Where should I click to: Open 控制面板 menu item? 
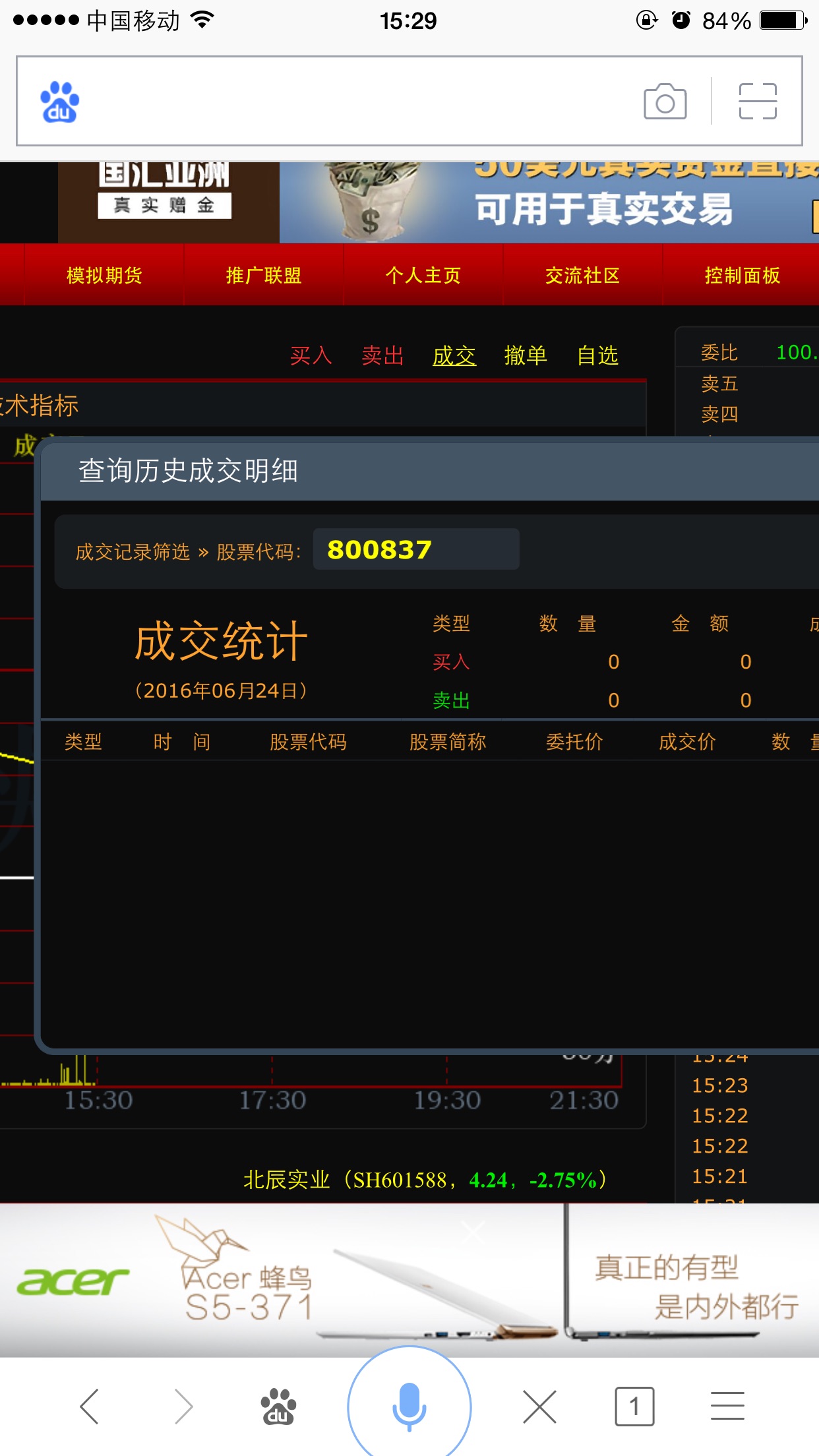coord(743,275)
